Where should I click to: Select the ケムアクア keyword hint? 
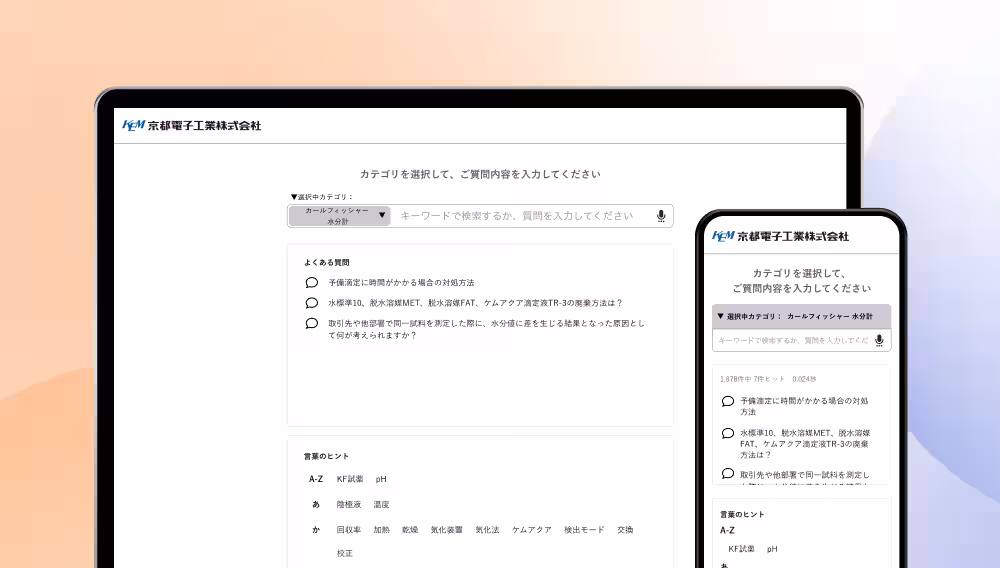click(531, 530)
